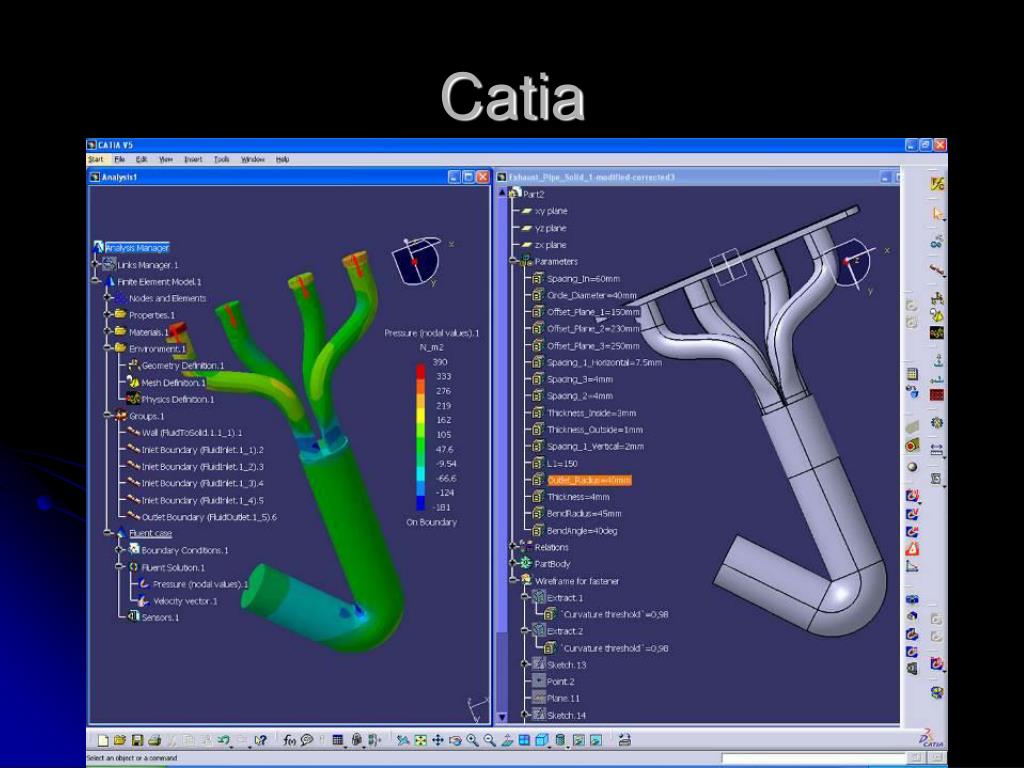
Task: Click the command input field in status bar
Action: tap(813, 758)
